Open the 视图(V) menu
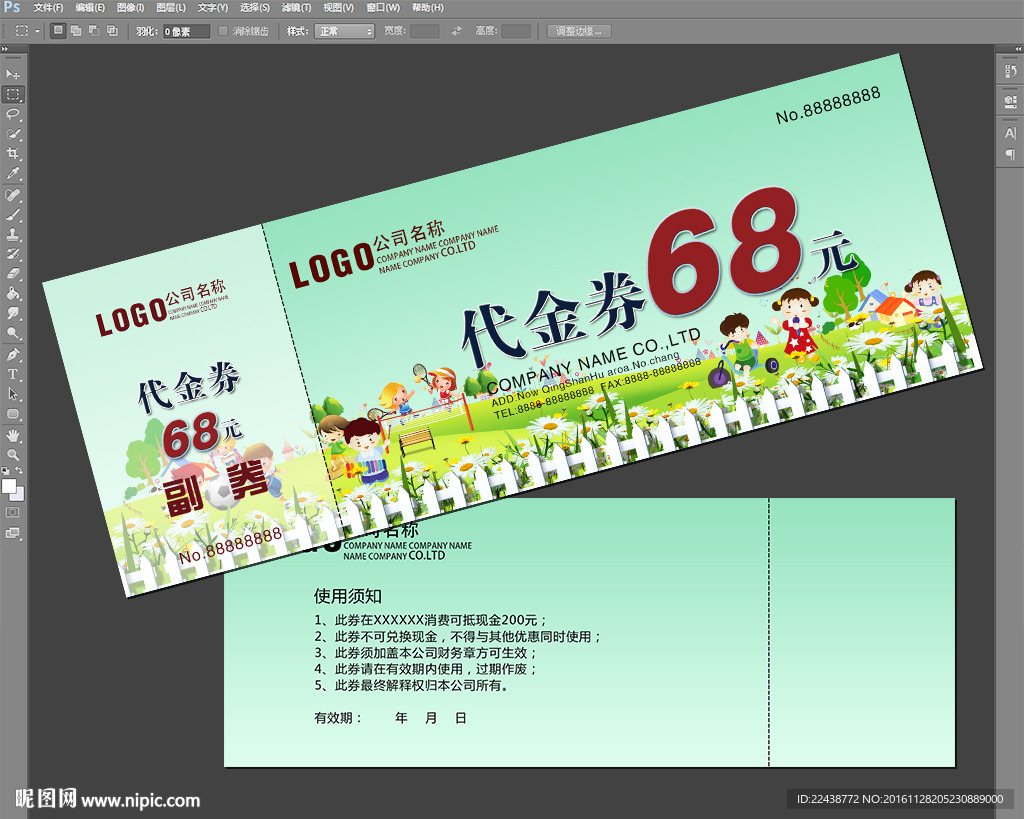Image resolution: width=1024 pixels, height=819 pixels. coord(338,8)
